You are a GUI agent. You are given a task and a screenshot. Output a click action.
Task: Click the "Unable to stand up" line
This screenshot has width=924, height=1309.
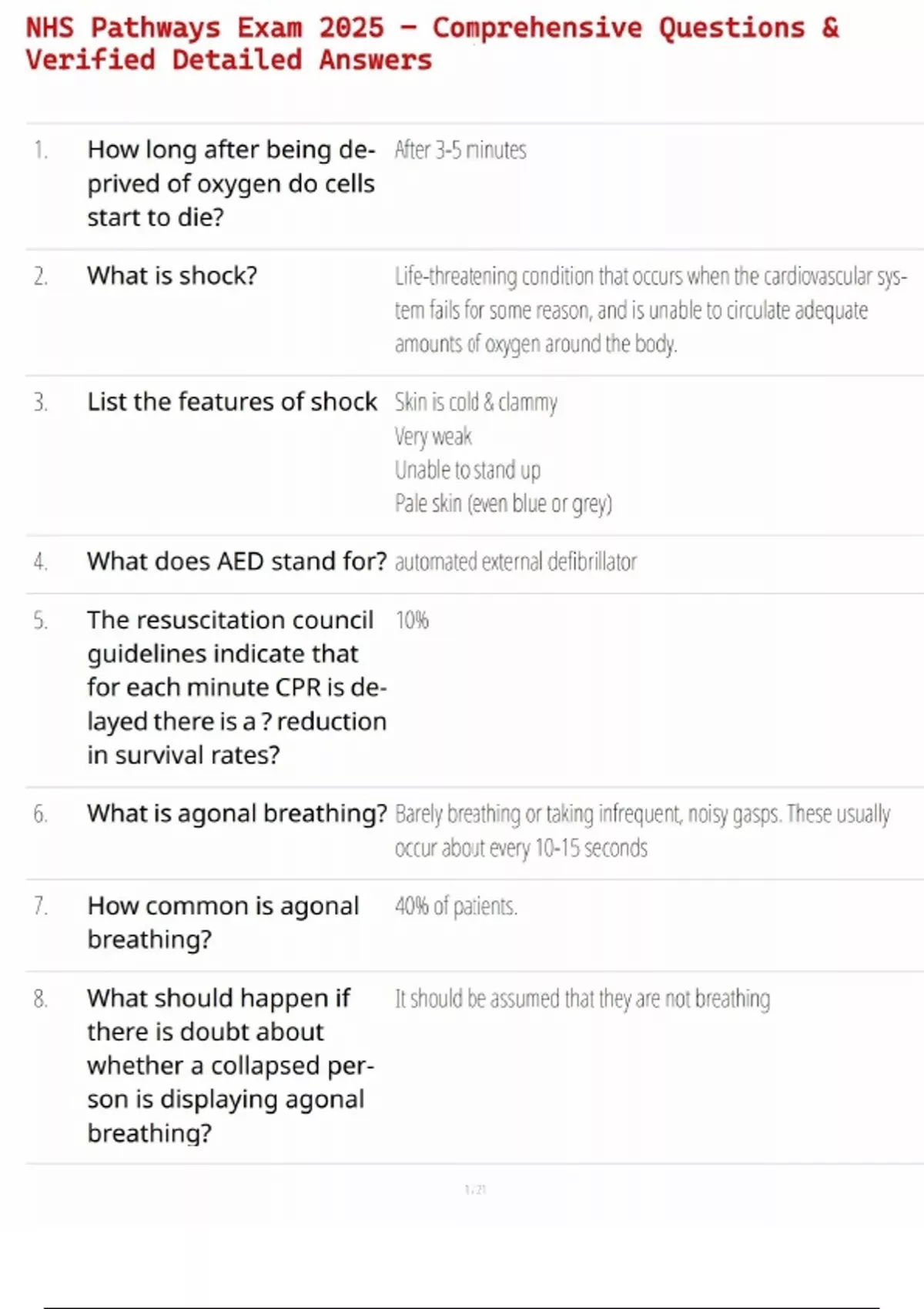pos(467,470)
